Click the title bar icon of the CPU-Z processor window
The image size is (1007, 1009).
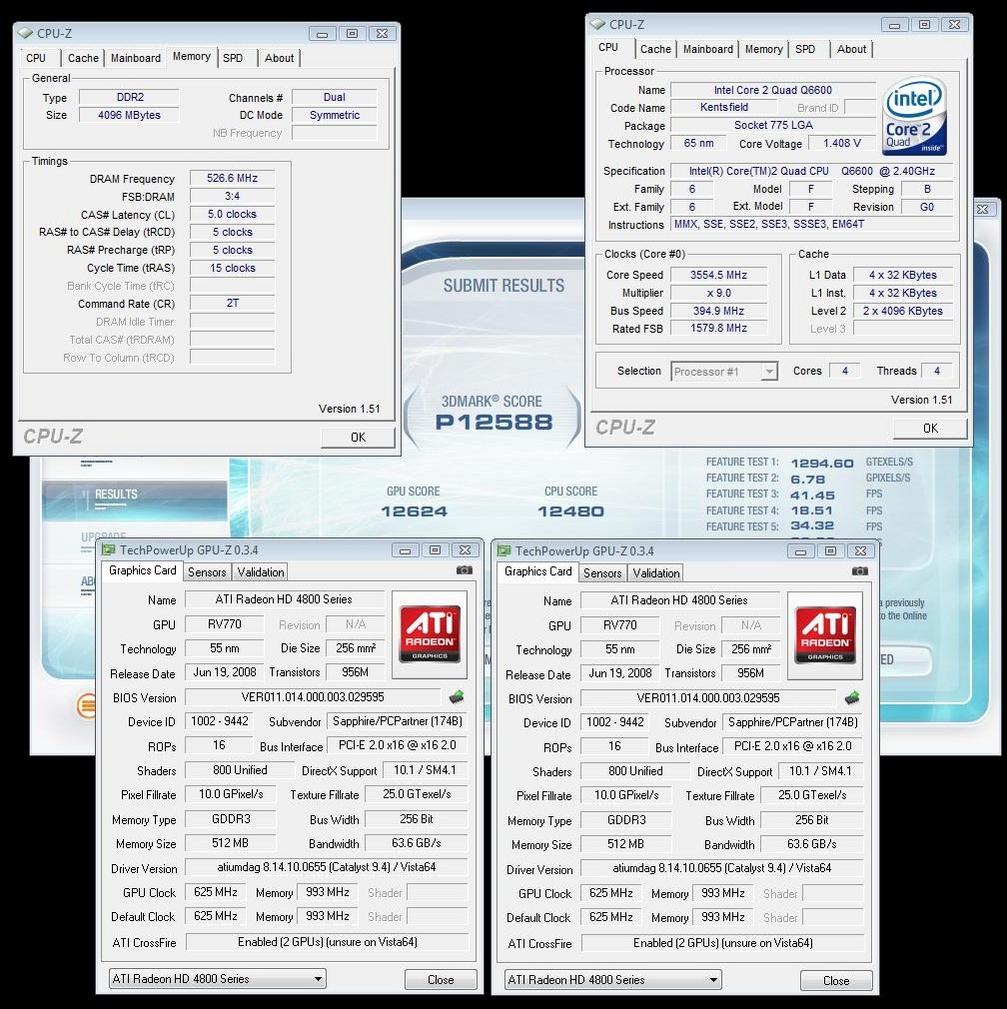coord(598,24)
